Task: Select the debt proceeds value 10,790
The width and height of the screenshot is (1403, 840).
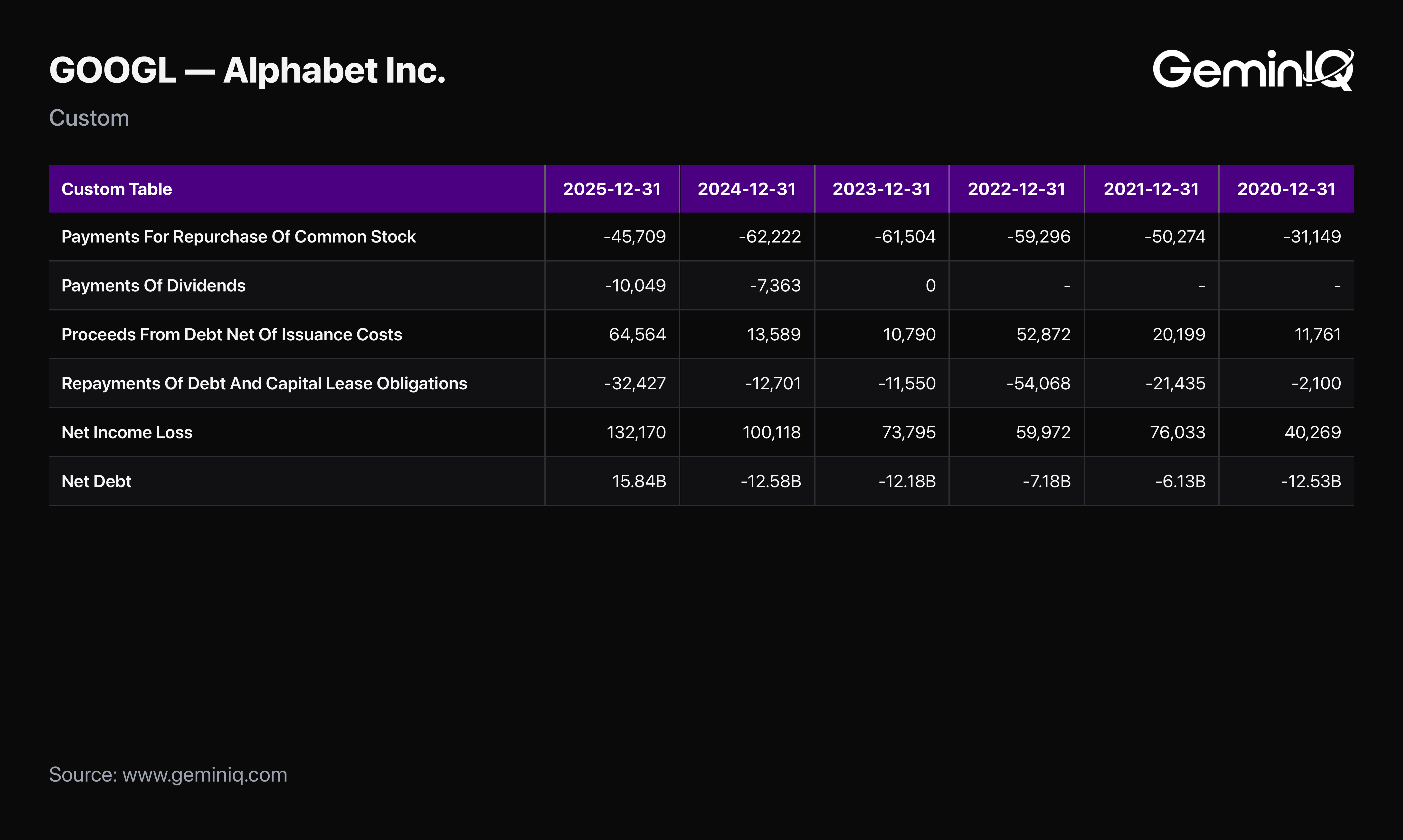Action: coord(909,335)
